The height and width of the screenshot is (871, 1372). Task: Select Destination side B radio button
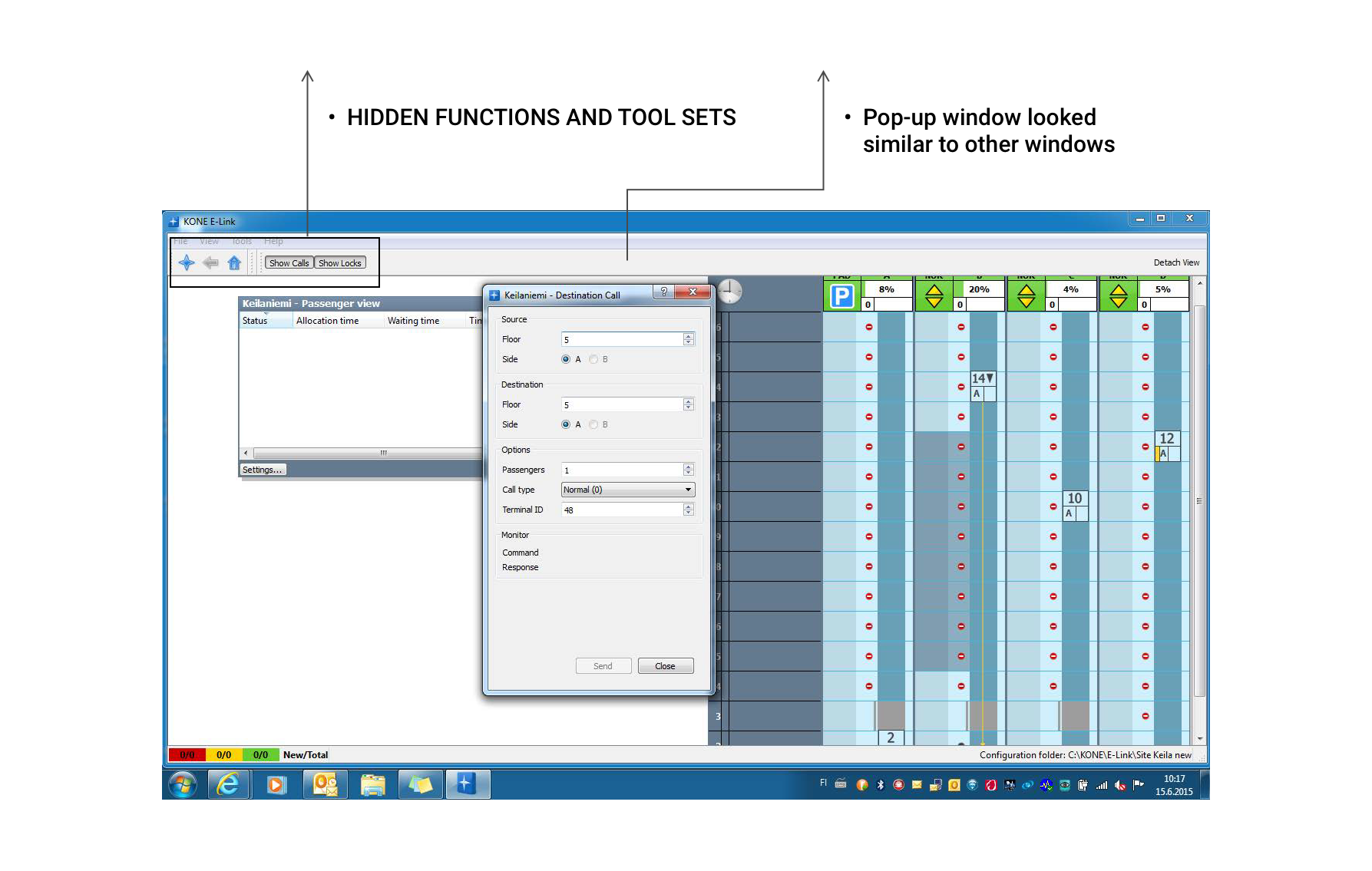click(593, 424)
